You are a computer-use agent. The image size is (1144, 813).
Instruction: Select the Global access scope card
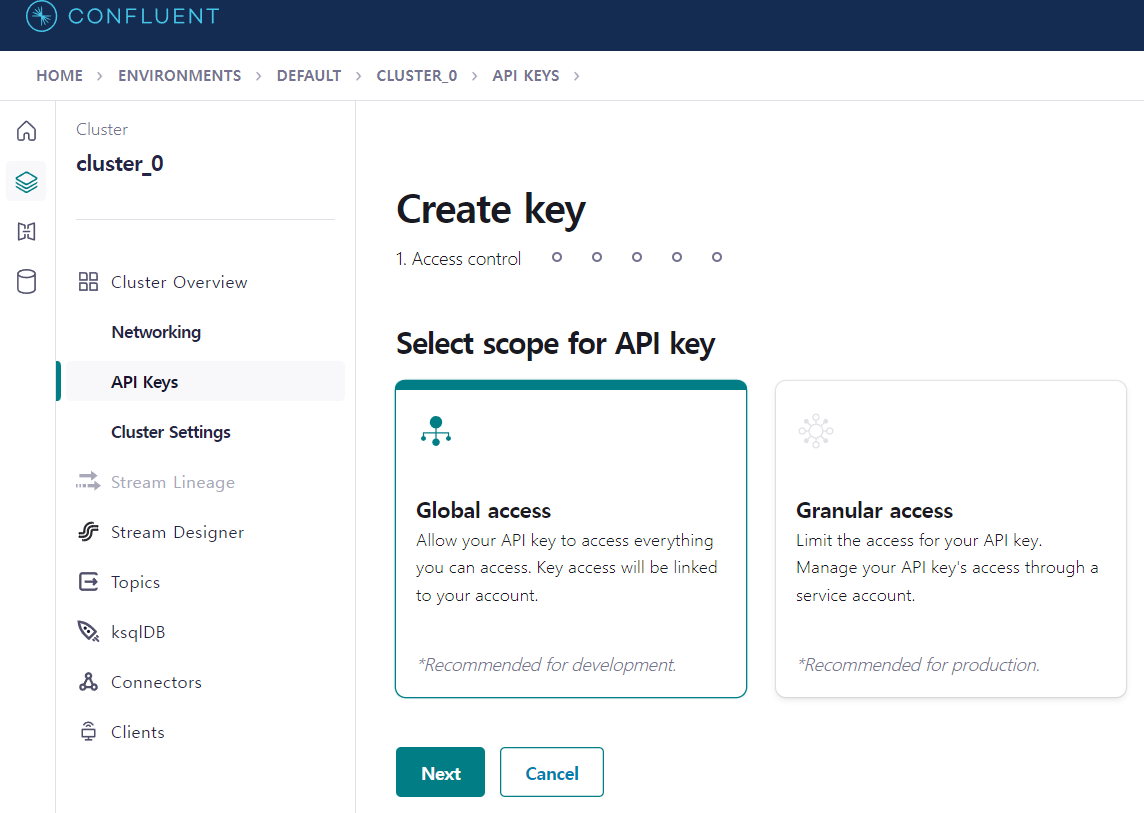(x=571, y=539)
